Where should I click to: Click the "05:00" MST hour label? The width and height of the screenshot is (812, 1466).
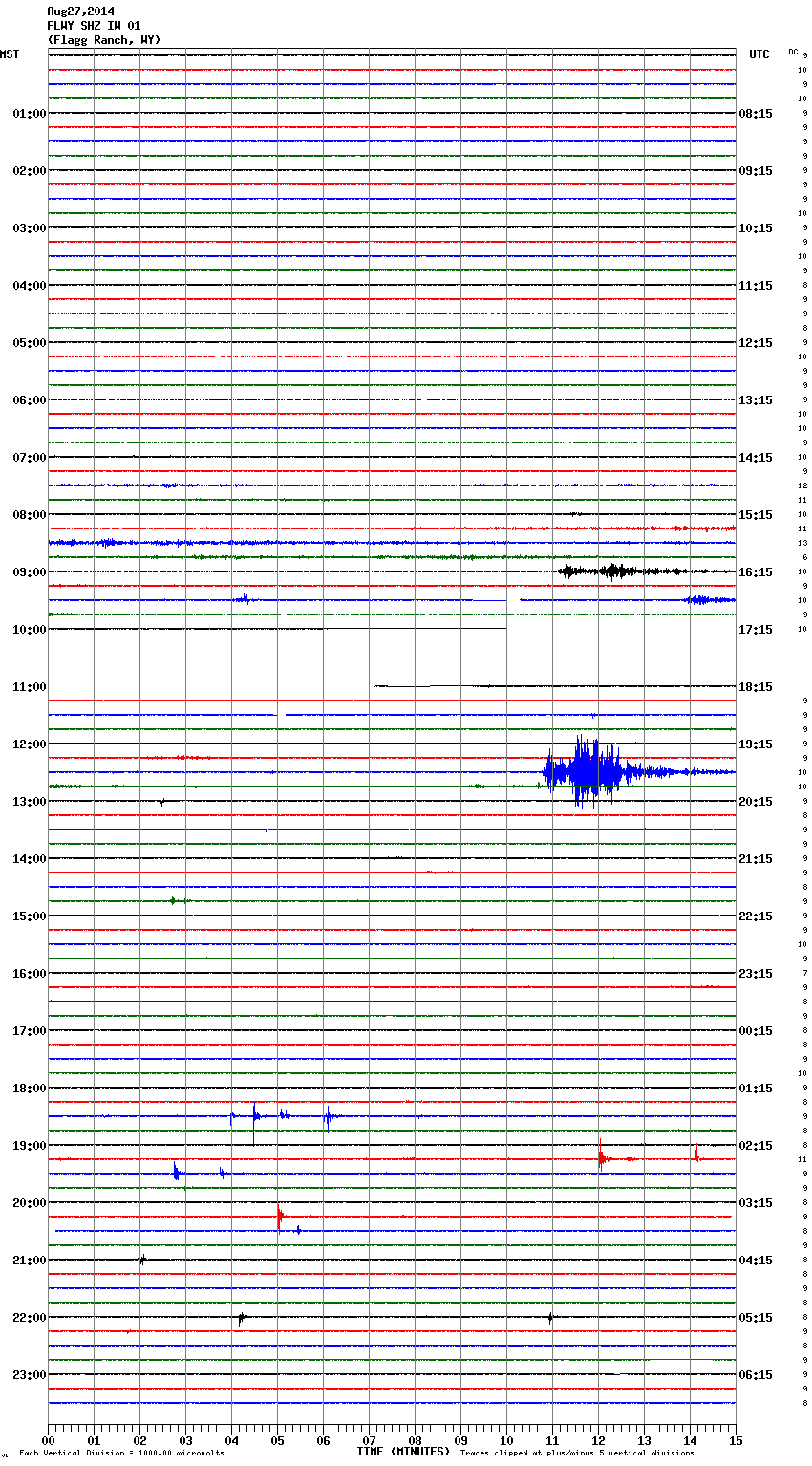tap(29, 343)
